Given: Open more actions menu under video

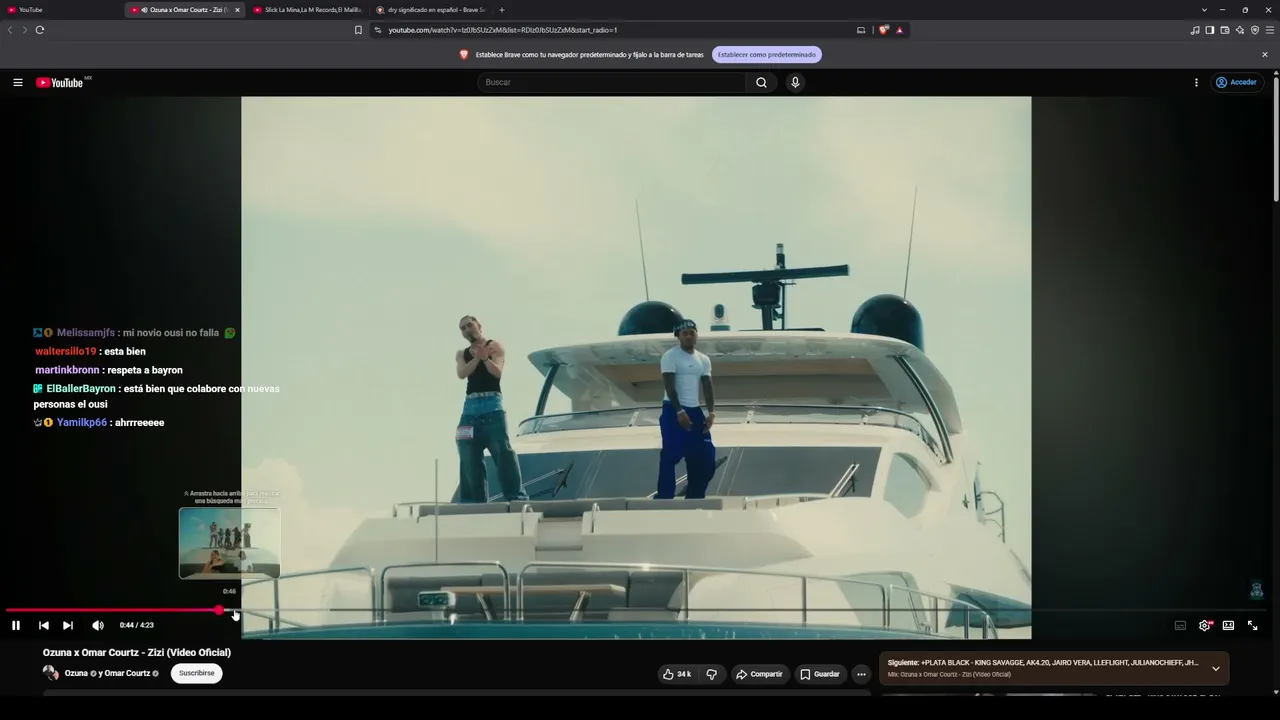Looking at the screenshot, I should click(861, 674).
